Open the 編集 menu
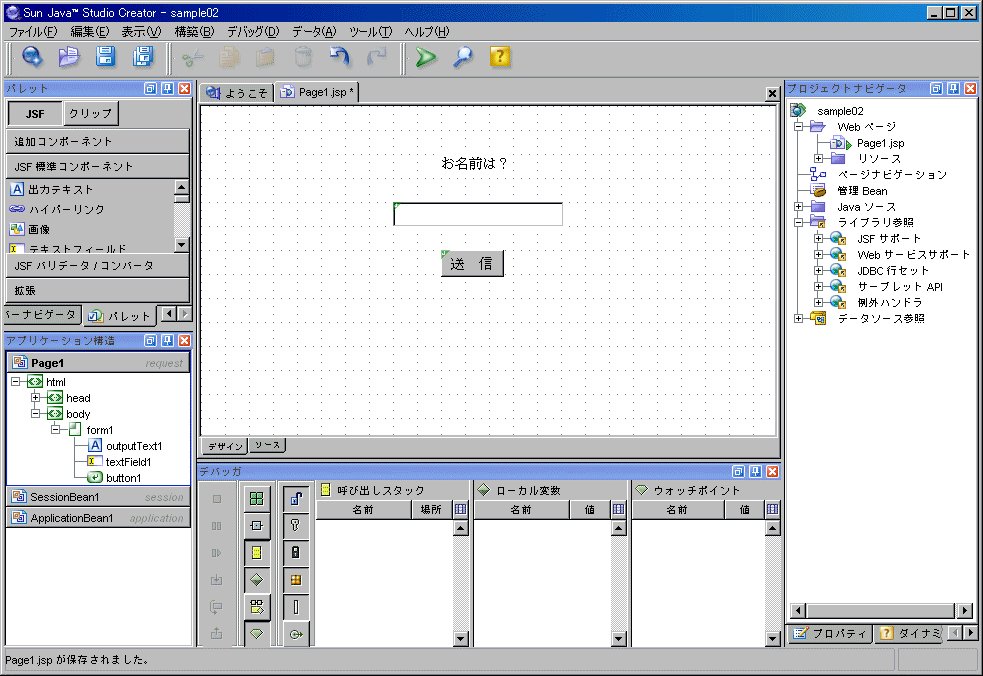 (90, 31)
